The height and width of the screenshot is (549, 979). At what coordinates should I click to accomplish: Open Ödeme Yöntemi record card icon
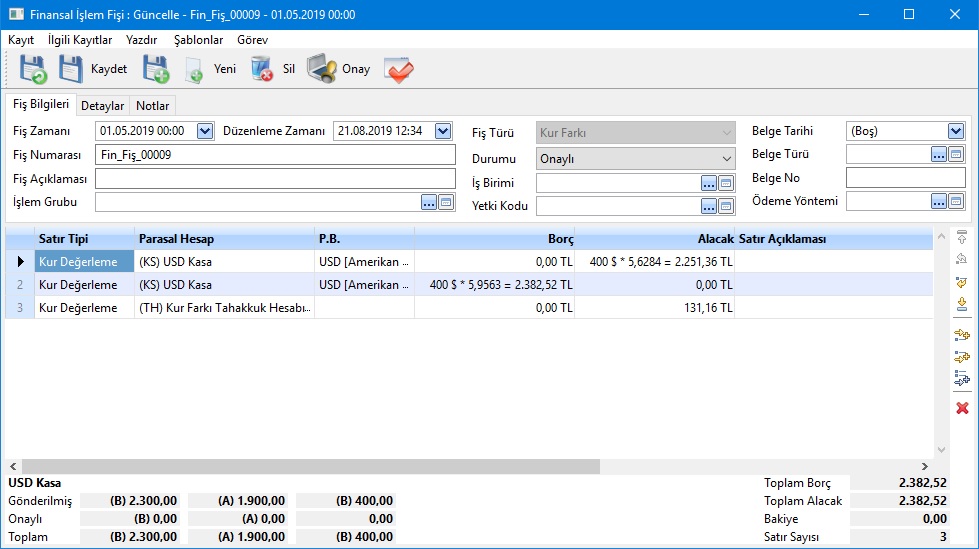tap(956, 201)
